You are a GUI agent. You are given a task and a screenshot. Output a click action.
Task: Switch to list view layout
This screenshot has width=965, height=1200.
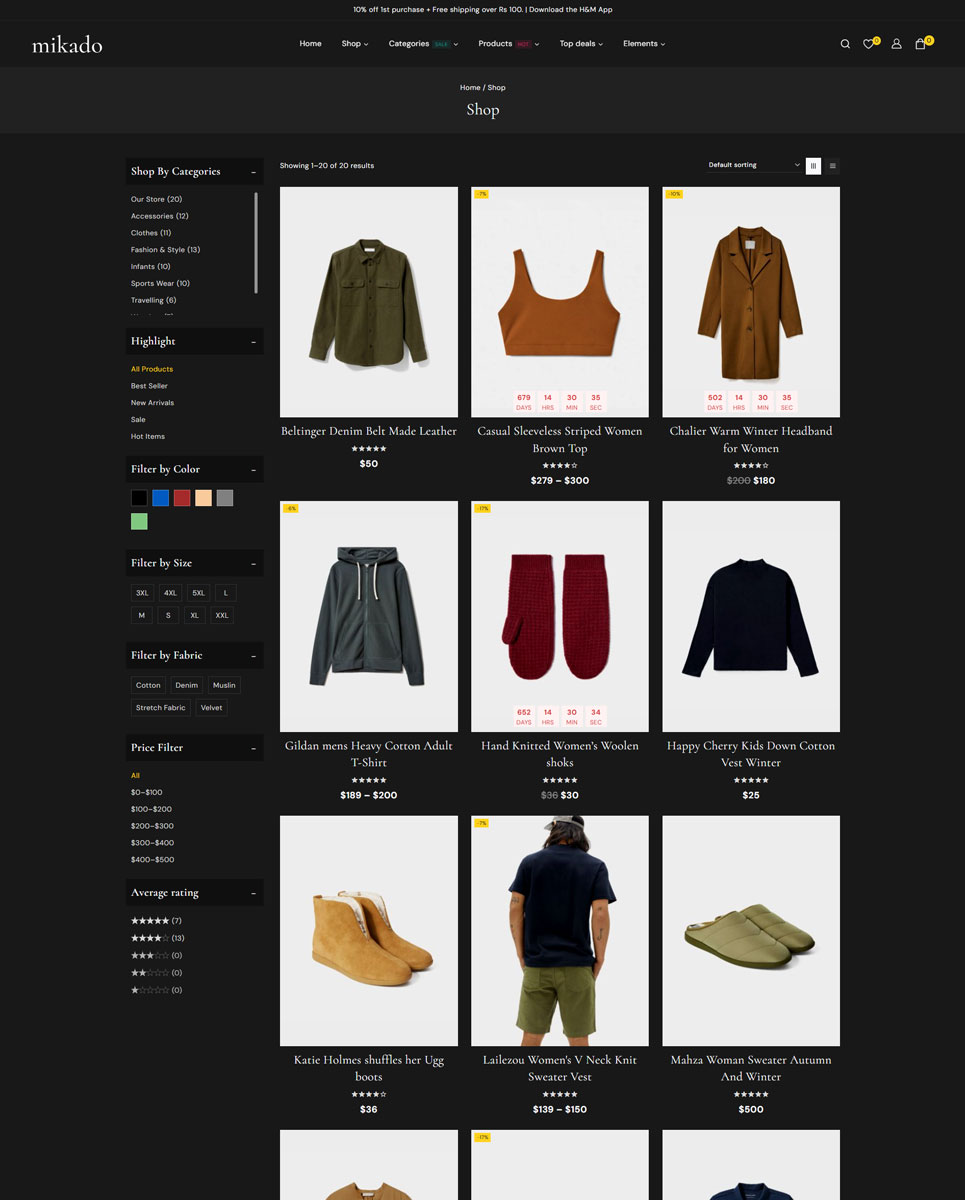(832, 166)
